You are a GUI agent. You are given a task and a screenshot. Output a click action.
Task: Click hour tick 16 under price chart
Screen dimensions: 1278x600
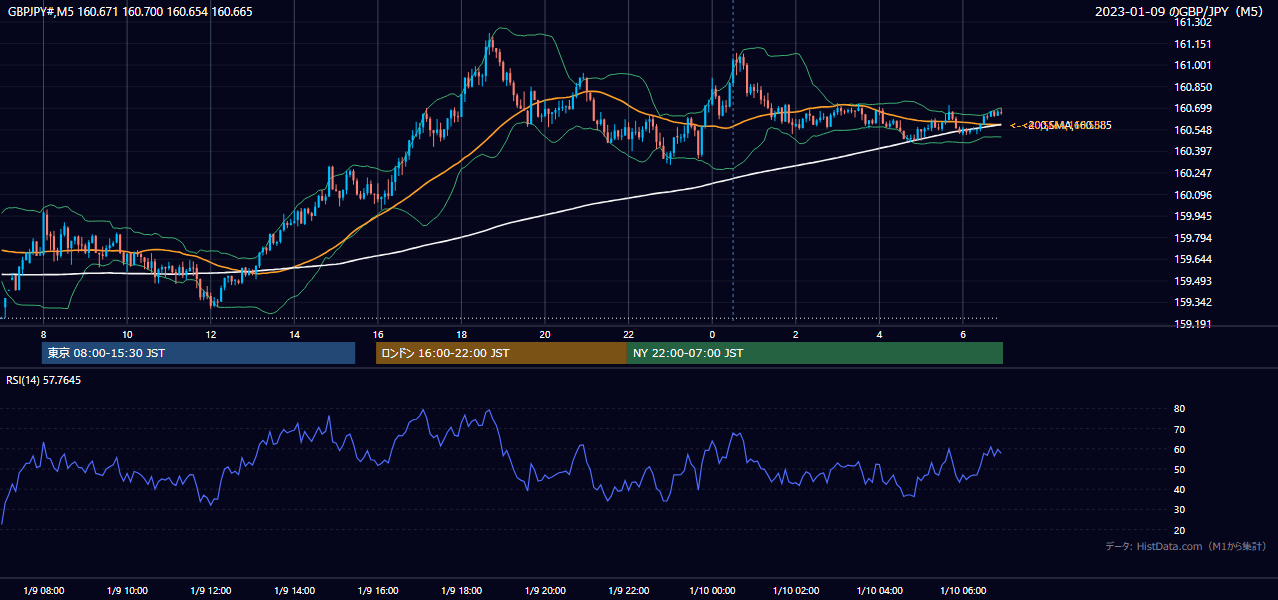(377, 334)
